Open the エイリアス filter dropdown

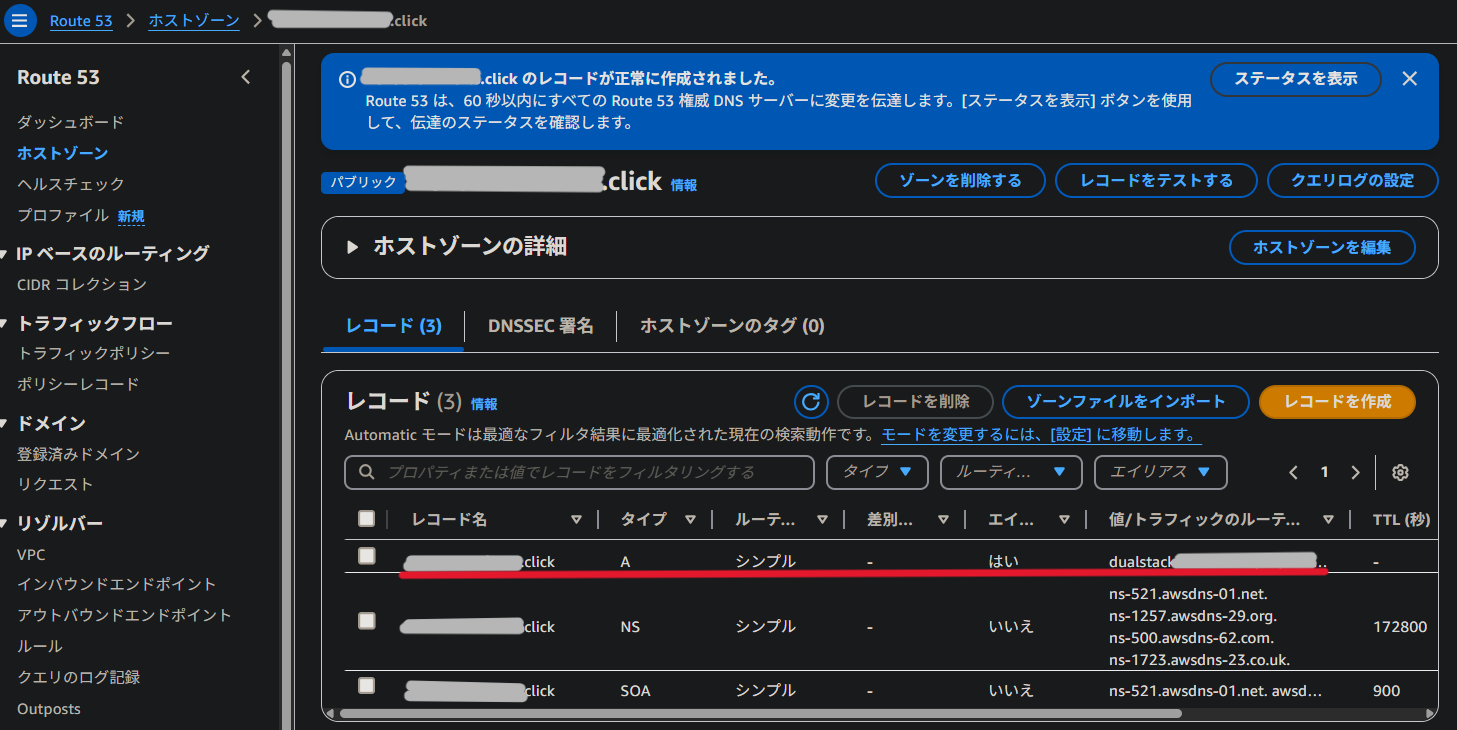(1161, 472)
